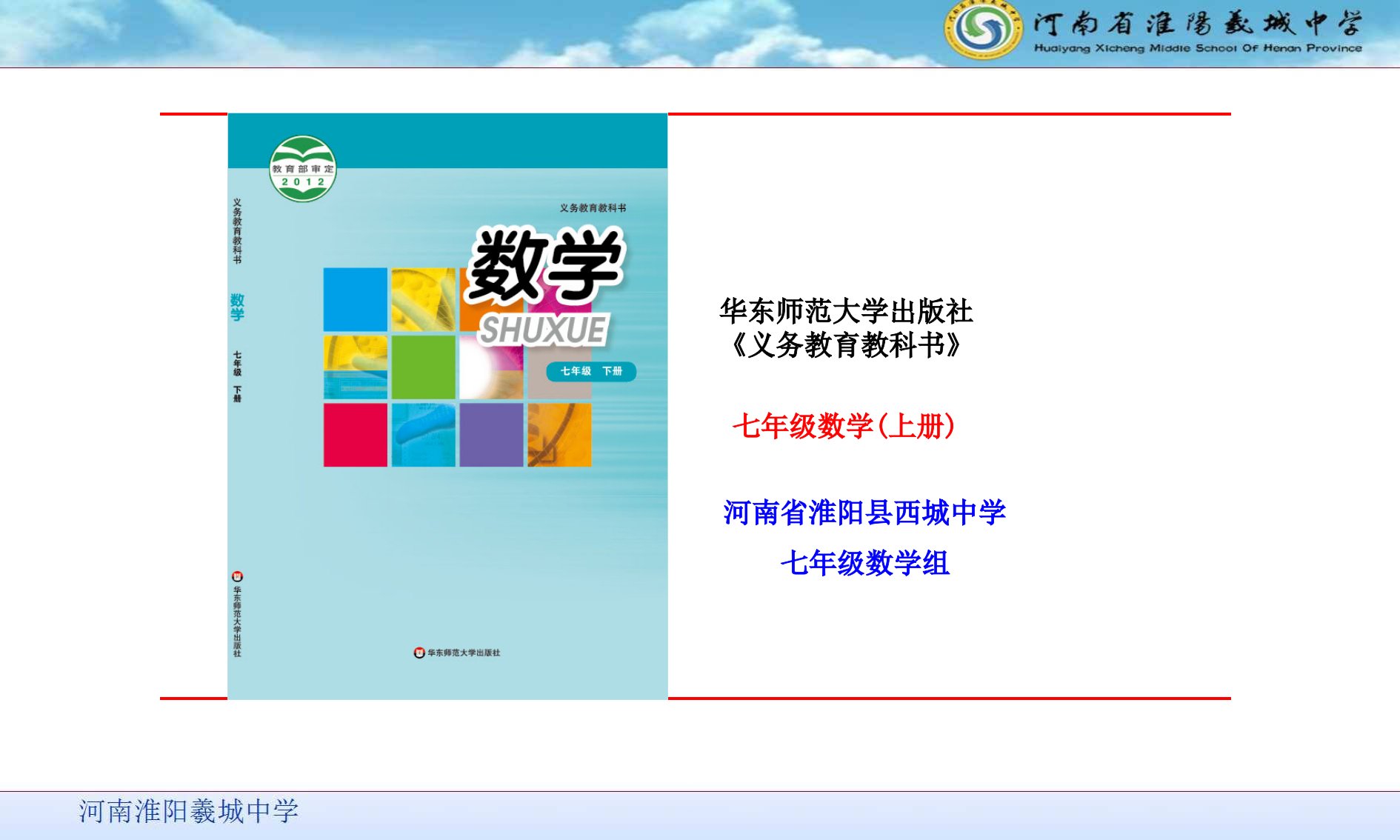Click the red text 七年级数学(上册)
The height and width of the screenshot is (840, 1400).
844,426
